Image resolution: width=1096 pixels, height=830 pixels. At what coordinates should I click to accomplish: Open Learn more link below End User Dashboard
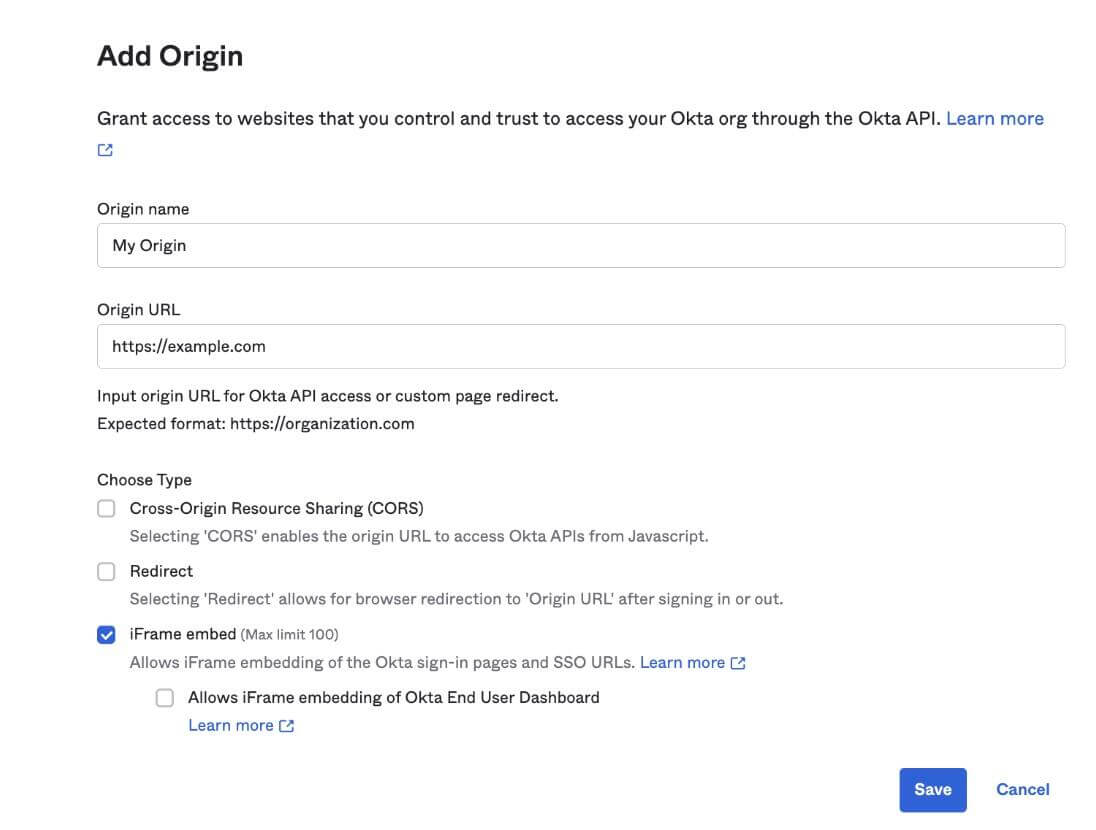click(230, 726)
